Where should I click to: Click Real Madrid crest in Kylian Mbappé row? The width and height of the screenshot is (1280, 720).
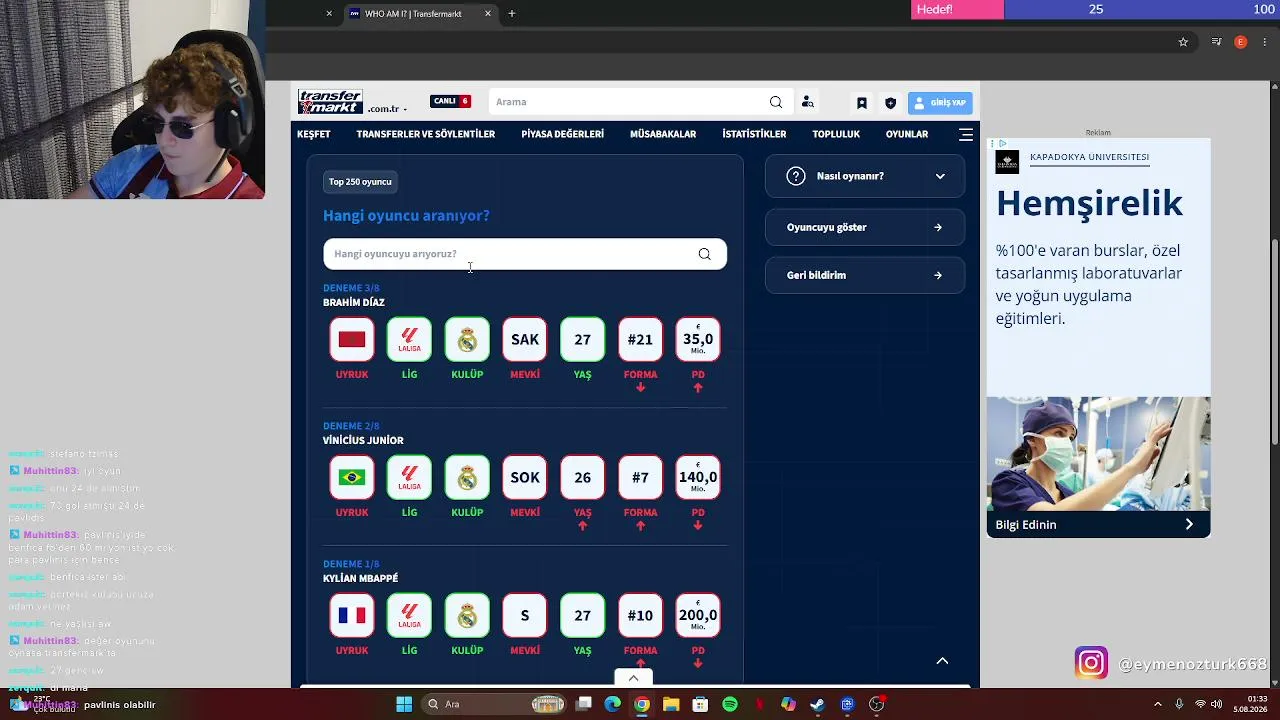(467, 615)
